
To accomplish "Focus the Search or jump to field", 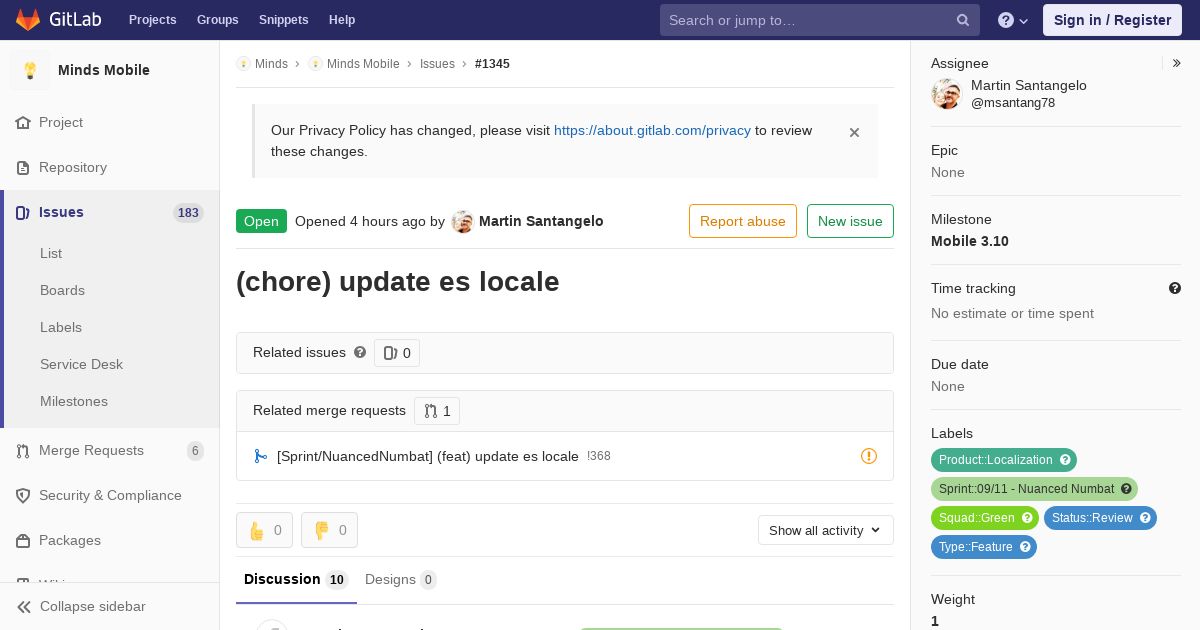I will (x=819, y=20).
